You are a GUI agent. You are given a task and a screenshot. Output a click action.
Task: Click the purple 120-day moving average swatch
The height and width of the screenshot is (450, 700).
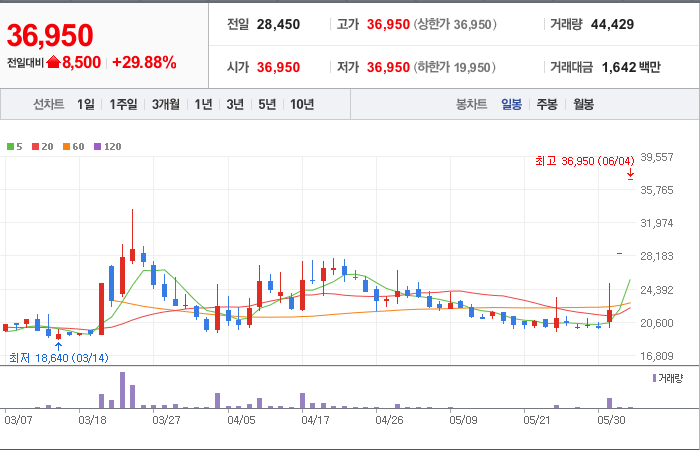(x=97, y=146)
